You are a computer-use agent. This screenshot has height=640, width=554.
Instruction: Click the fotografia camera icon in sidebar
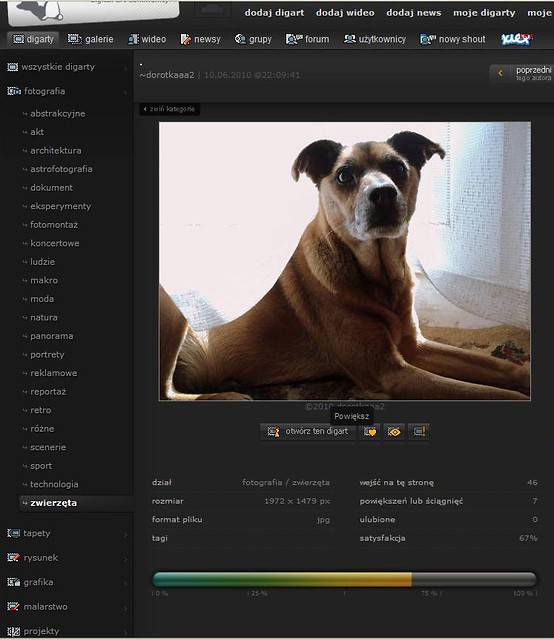(14, 91)
